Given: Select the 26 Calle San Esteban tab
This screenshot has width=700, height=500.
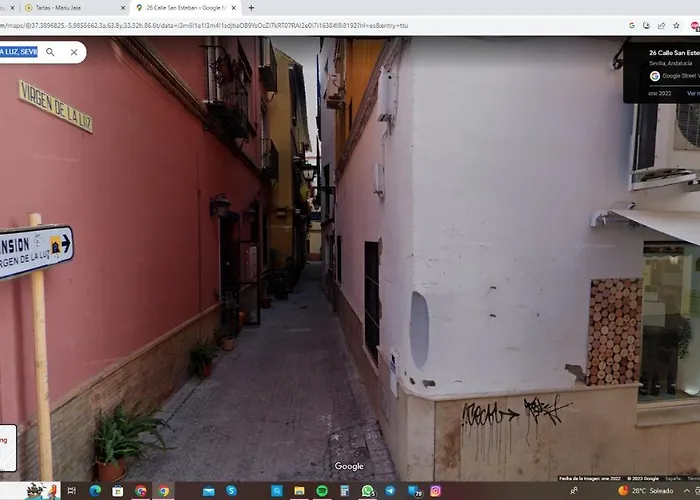Looking at the screenshot, I should click(186, 8).
